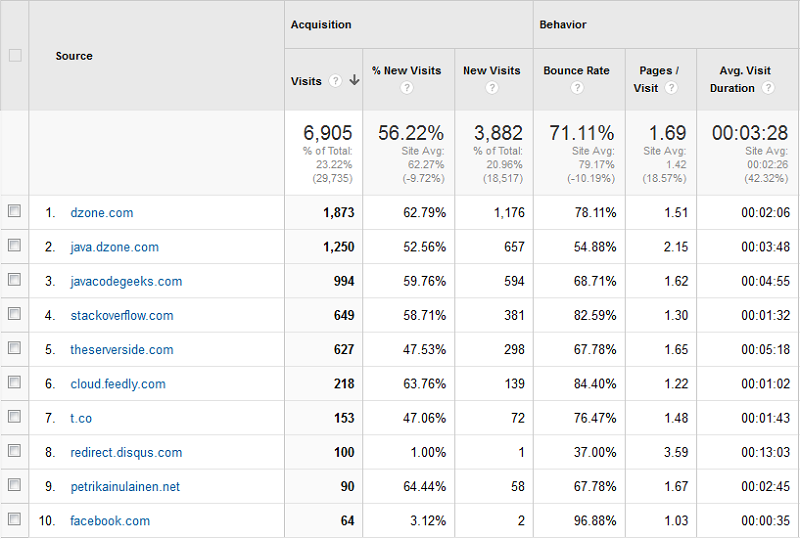
Task: Check the javacodegeeks.com row checkbox
Action: tap(14, 279)
